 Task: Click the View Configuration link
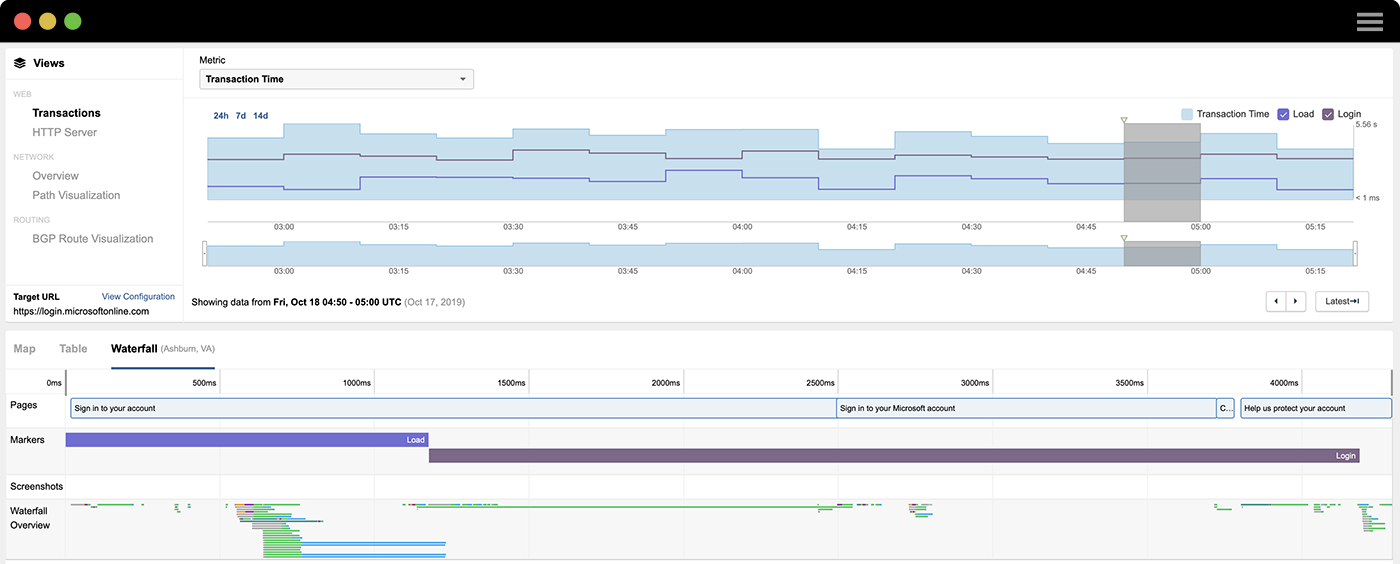click(138, 297)
